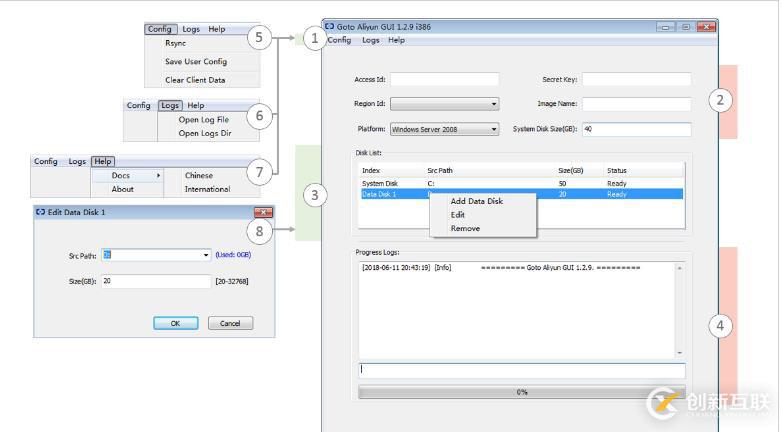Select About in the Help menu
Screen dimensions: 781x432
[x=123, y=189]
